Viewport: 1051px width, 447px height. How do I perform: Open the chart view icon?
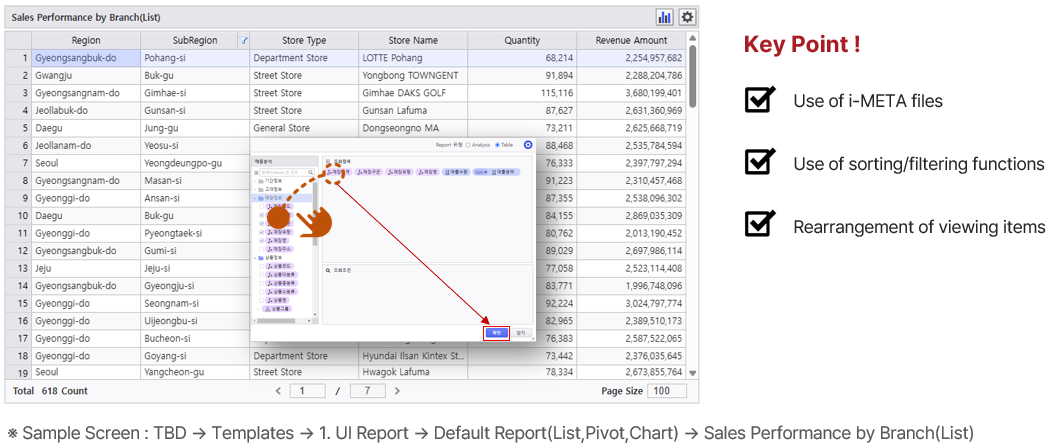(664, 17)
